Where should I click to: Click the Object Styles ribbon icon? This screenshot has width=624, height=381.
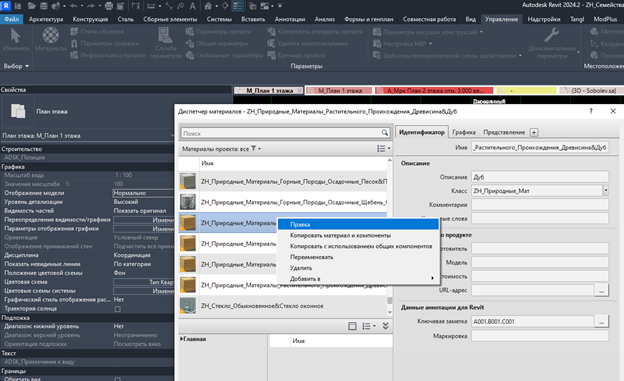coord(74,31)
